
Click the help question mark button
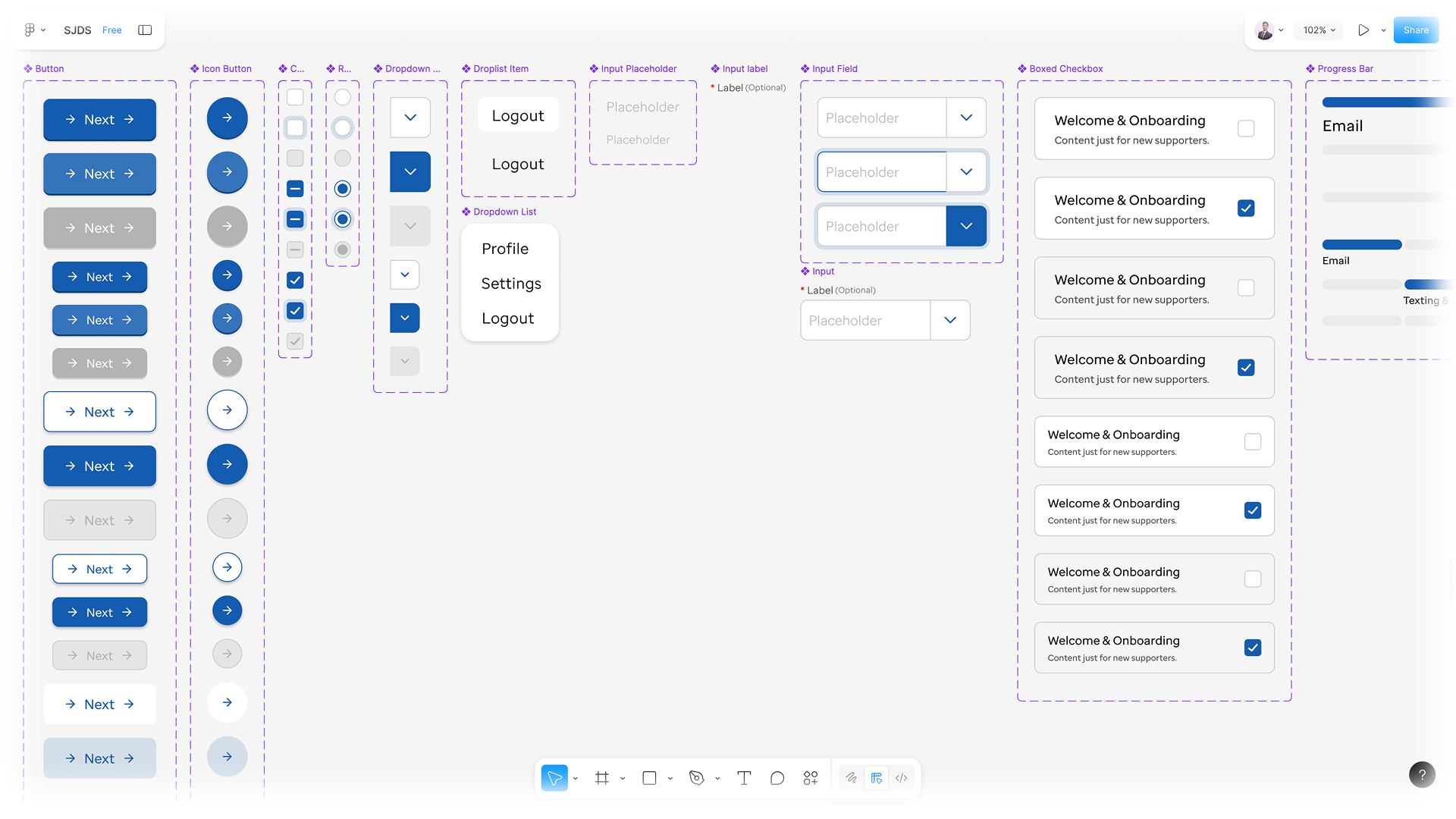tap(1422, 774)
